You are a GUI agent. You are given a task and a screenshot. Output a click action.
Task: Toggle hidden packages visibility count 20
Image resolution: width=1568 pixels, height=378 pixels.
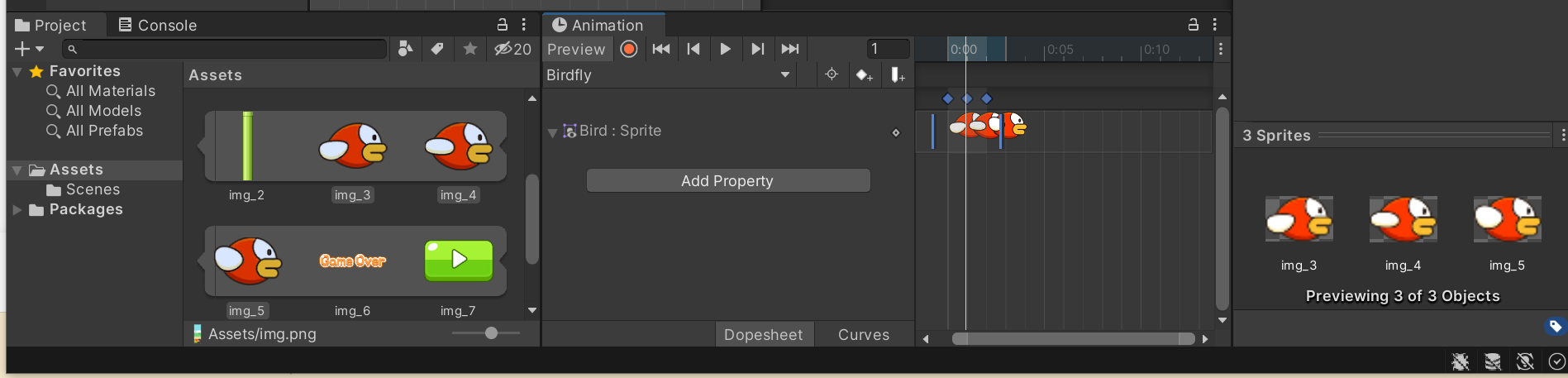click(x=512, y=49)
